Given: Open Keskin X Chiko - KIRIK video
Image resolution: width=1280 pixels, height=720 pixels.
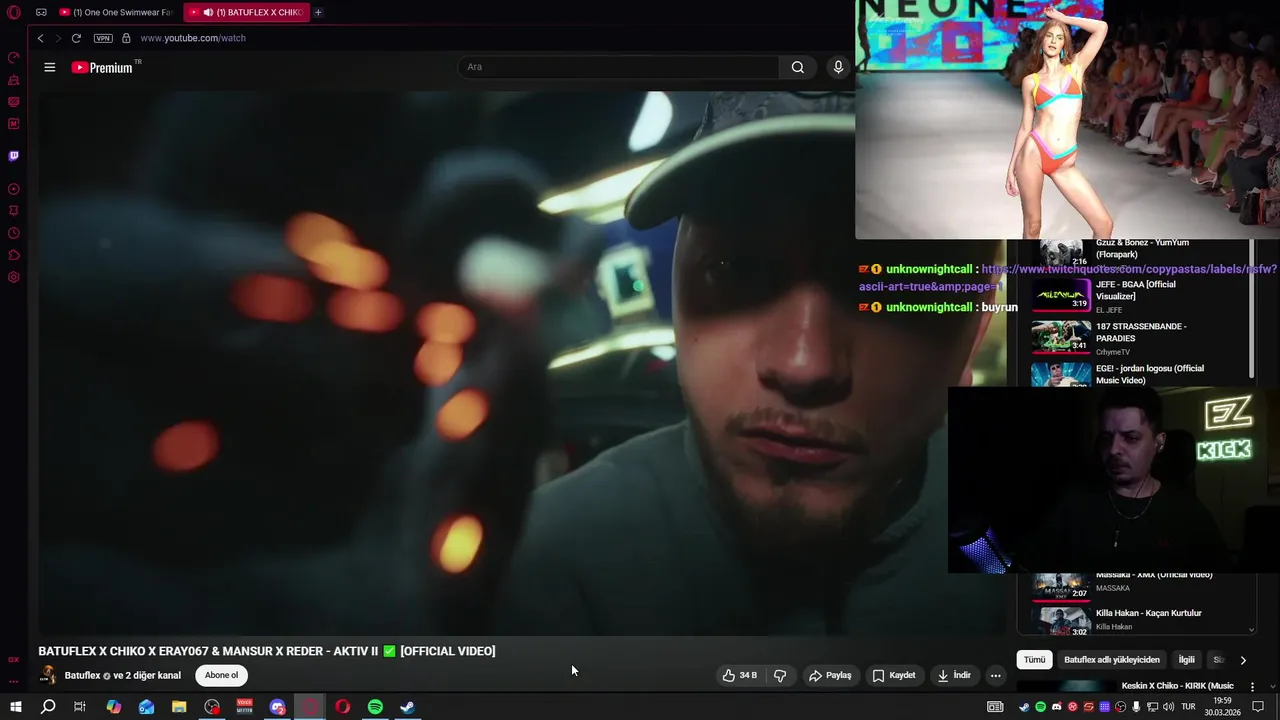Looking at the screenshot, I should pos(1178,686).
